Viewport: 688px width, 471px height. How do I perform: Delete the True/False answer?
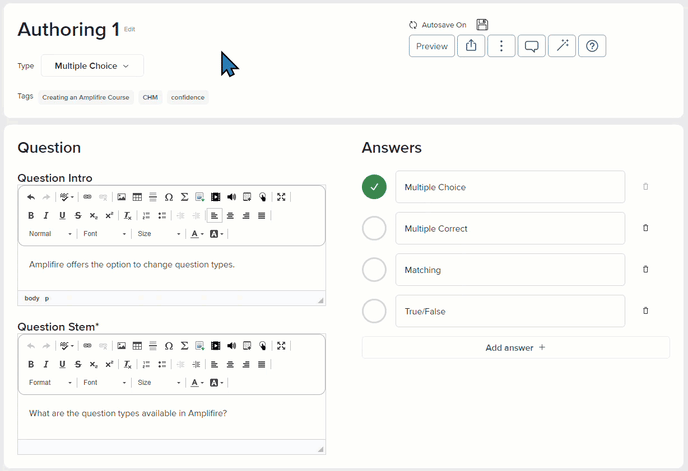click(645, 310)
